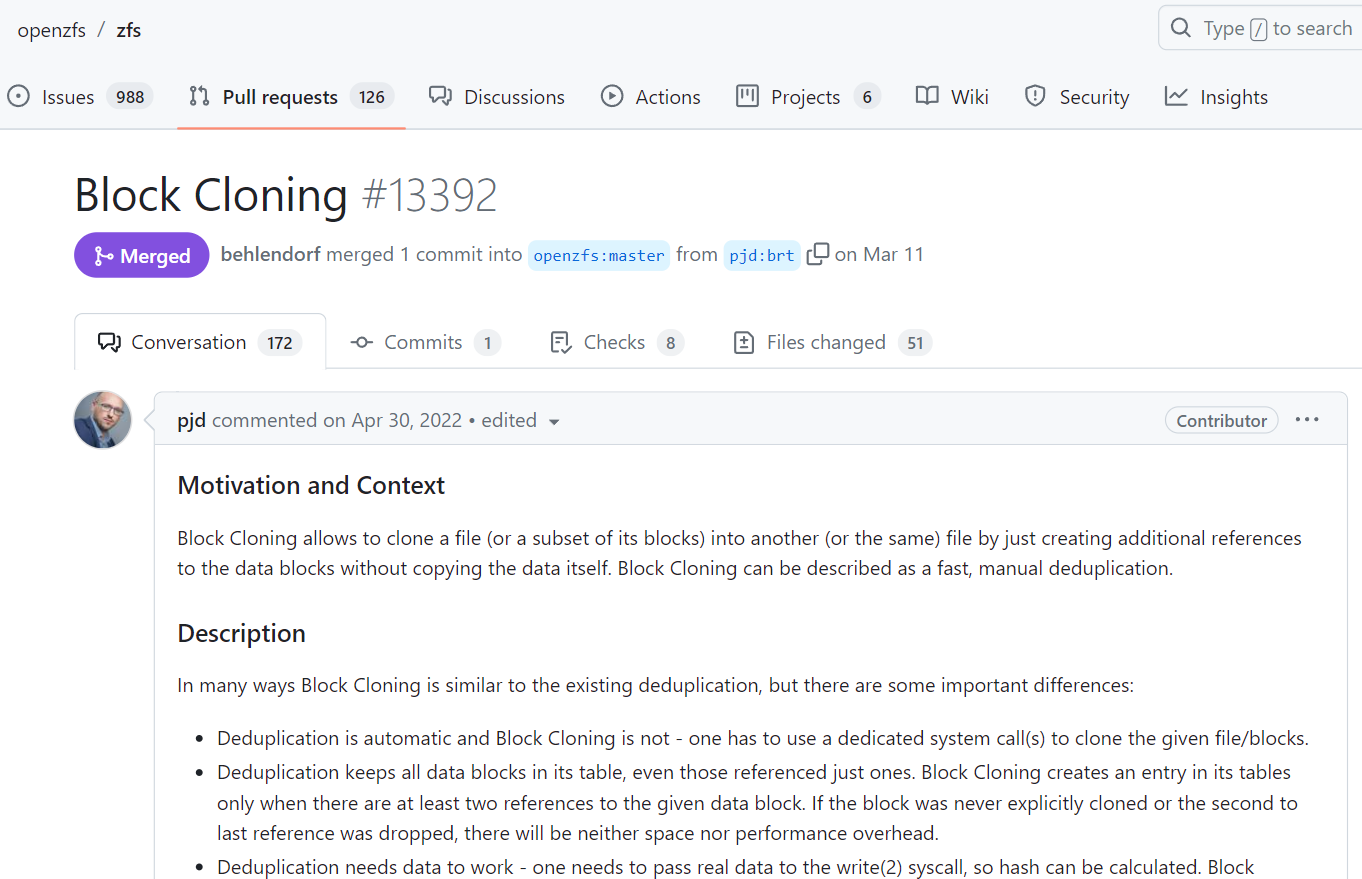Open the Discussions tab

pos(497,97)
